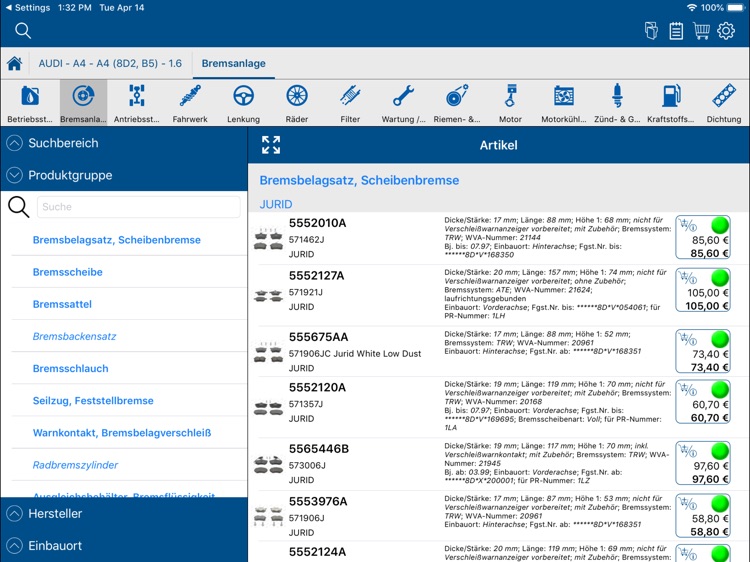Select Bremsbackensatz product group
The width and height of the screenshot is (750, 562).
pyautogui.click(x=75, y=336)
